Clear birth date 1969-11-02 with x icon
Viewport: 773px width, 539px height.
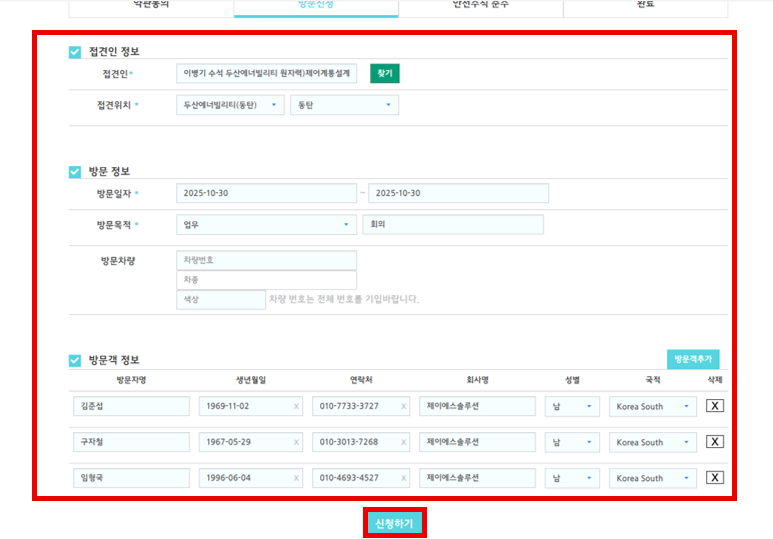pos(296,407)
